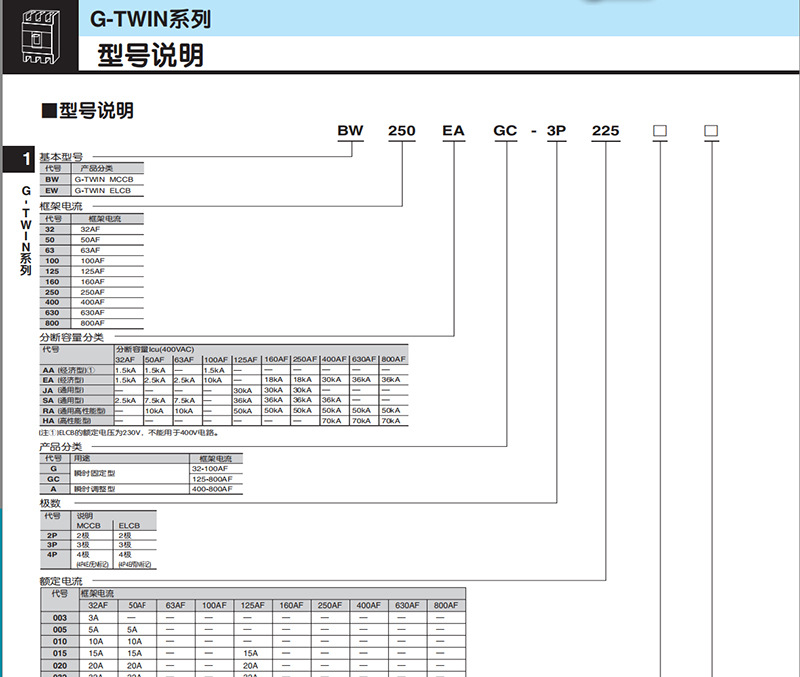This screenshot has height=677, width=800.
Task: Click the 产品分类 header in the basic model table
Action: coord(96,168)
